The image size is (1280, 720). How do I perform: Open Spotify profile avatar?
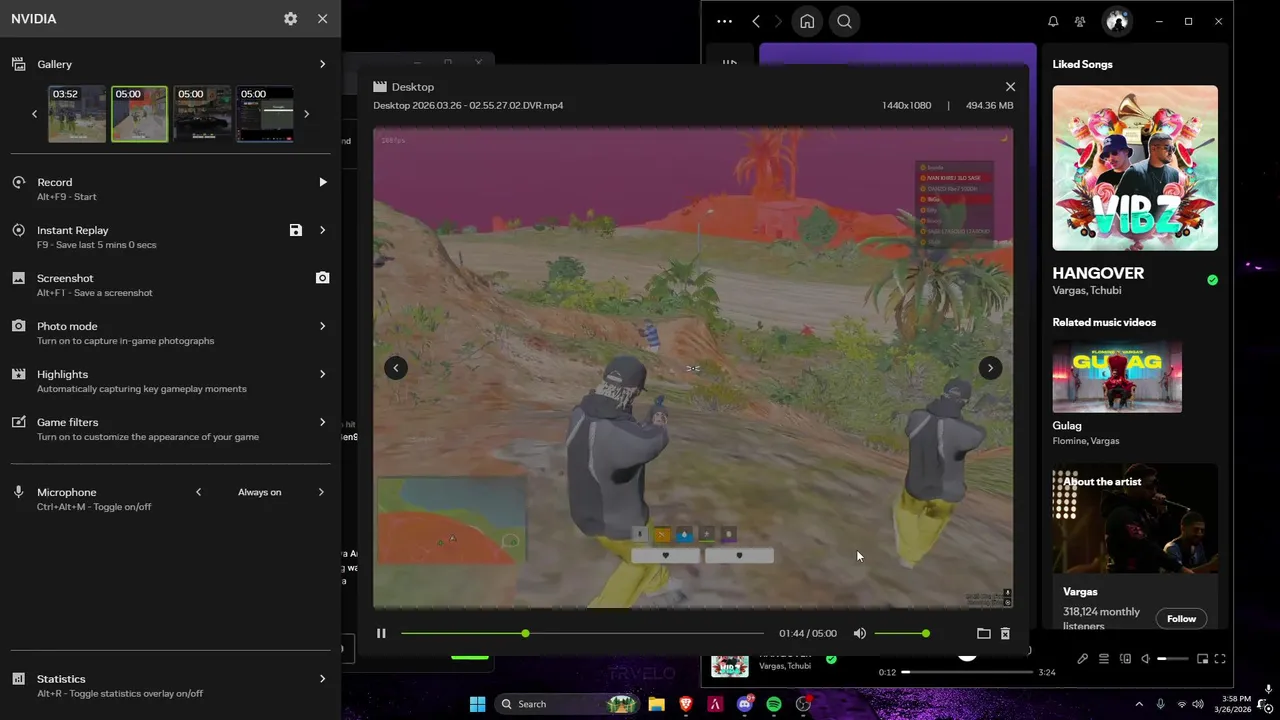click(x=1117, y=21)
